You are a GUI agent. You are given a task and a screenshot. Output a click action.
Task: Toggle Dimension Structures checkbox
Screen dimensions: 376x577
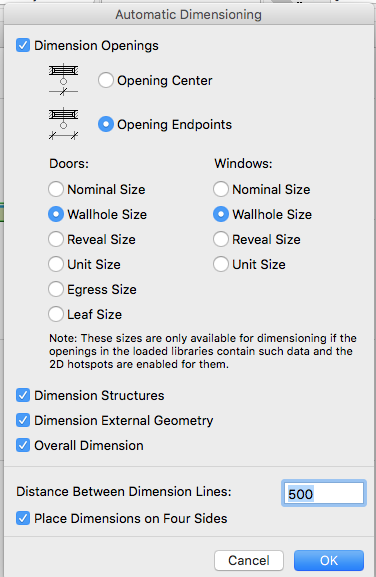pyautogui.click(x=23, y=395)
